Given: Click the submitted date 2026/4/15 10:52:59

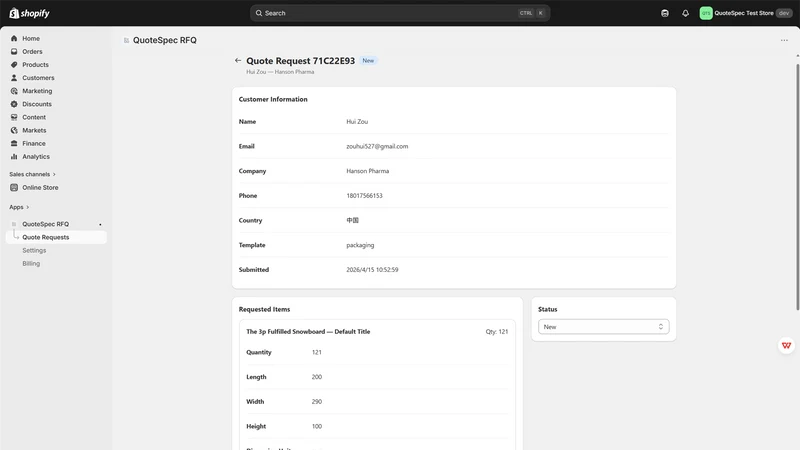Looking at the screenshot, I should [x=372, y=269].
